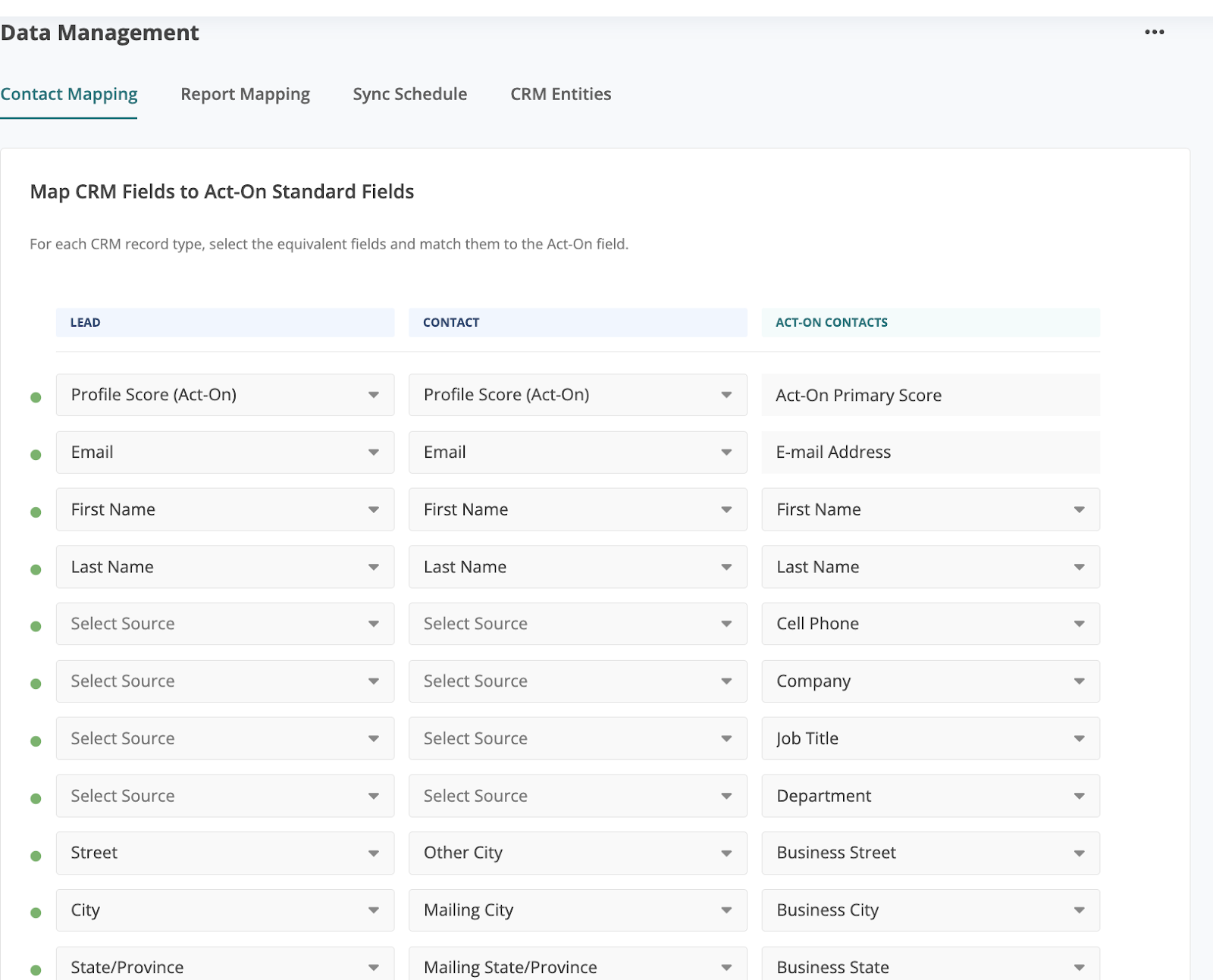Click the green status dot for Last Name row

[36, 569]
